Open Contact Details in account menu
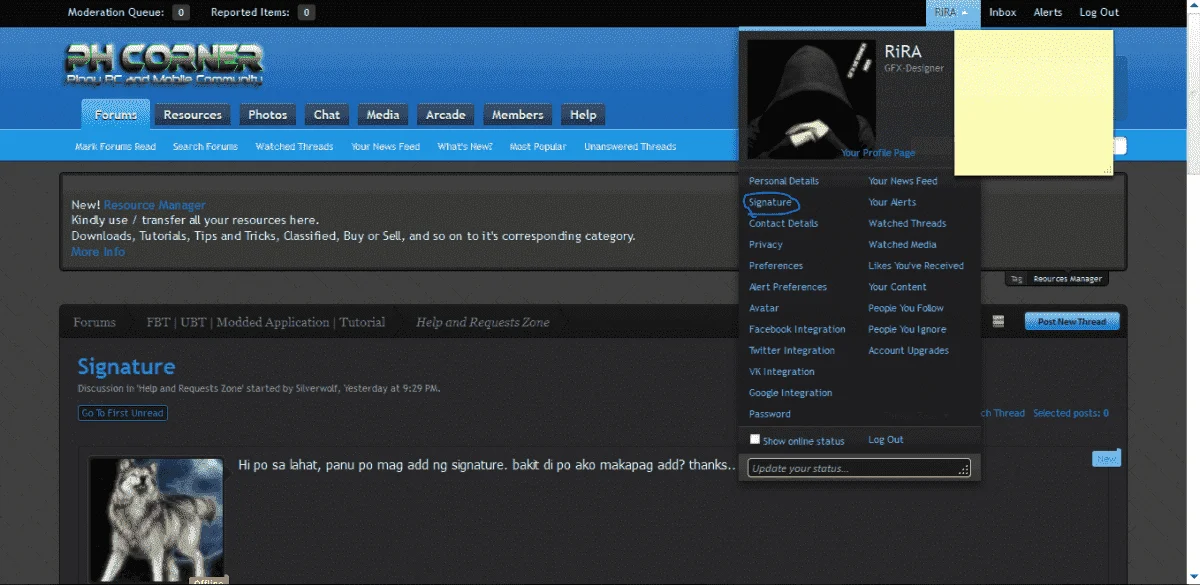 point(783,223)
